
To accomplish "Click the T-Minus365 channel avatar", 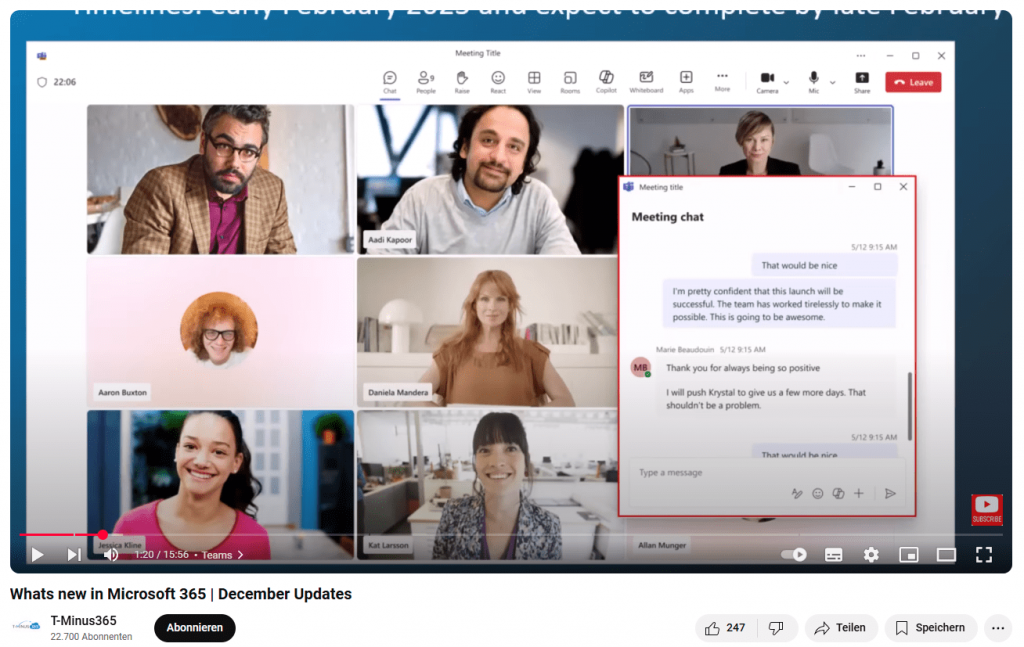I will click(x=26, y=627).
